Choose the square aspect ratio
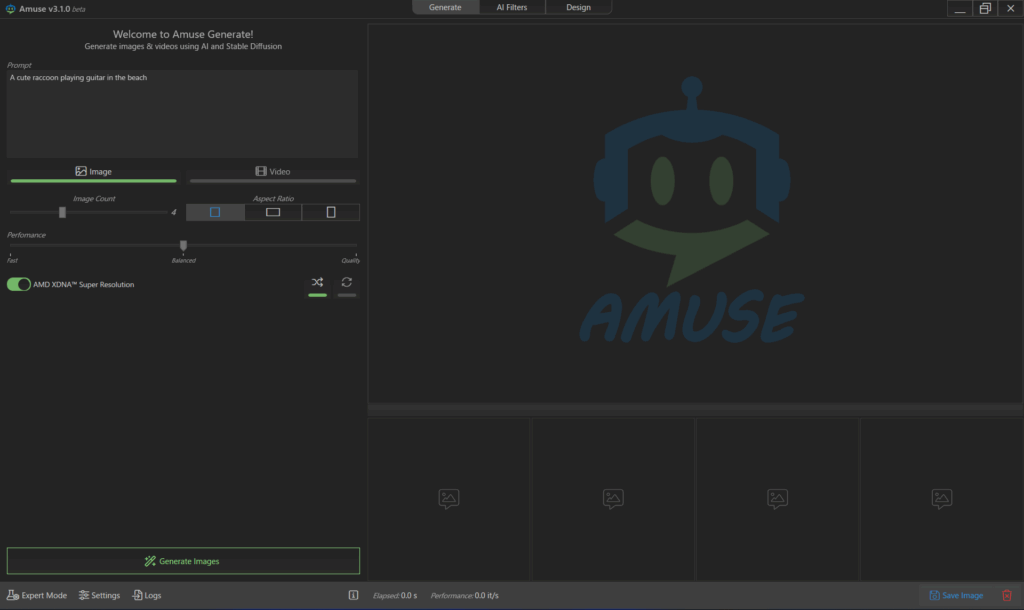The image size is (1024, 610). (215, 212)
